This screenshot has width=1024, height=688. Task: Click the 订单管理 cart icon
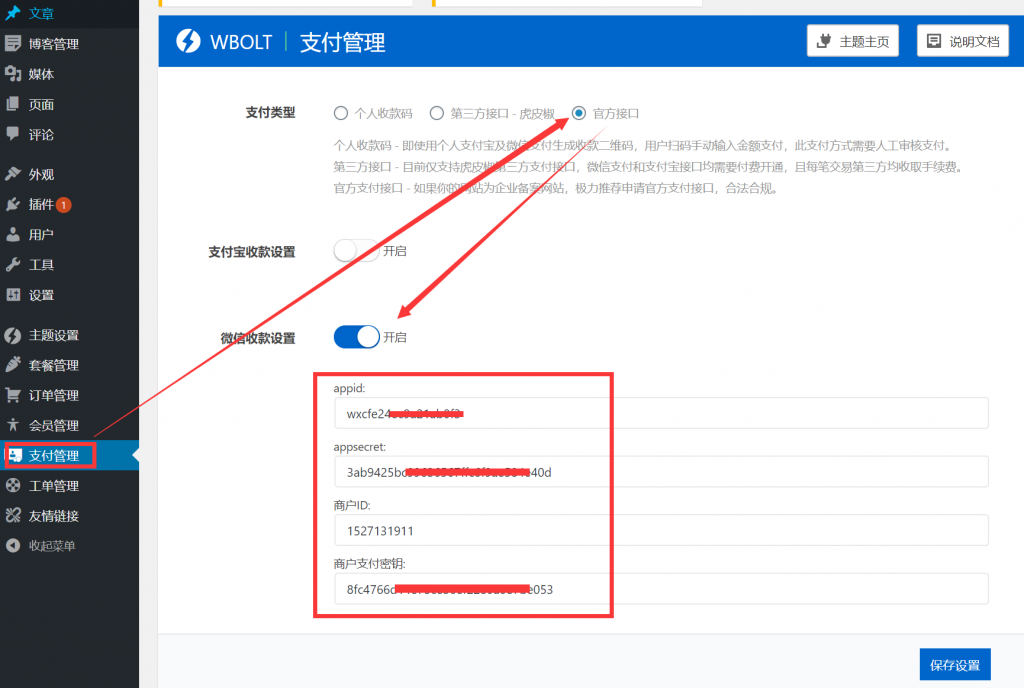[x=13, y=395]
